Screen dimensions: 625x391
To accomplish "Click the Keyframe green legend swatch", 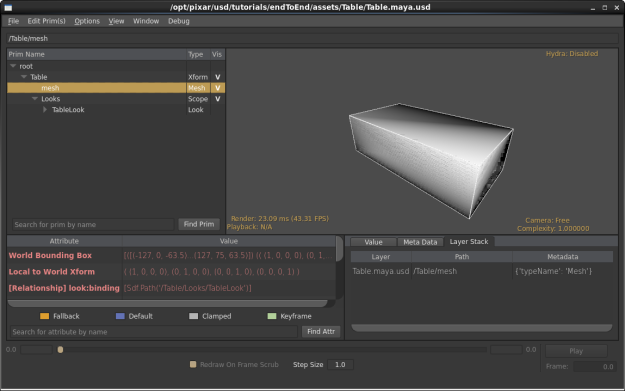I will [272, 316].
